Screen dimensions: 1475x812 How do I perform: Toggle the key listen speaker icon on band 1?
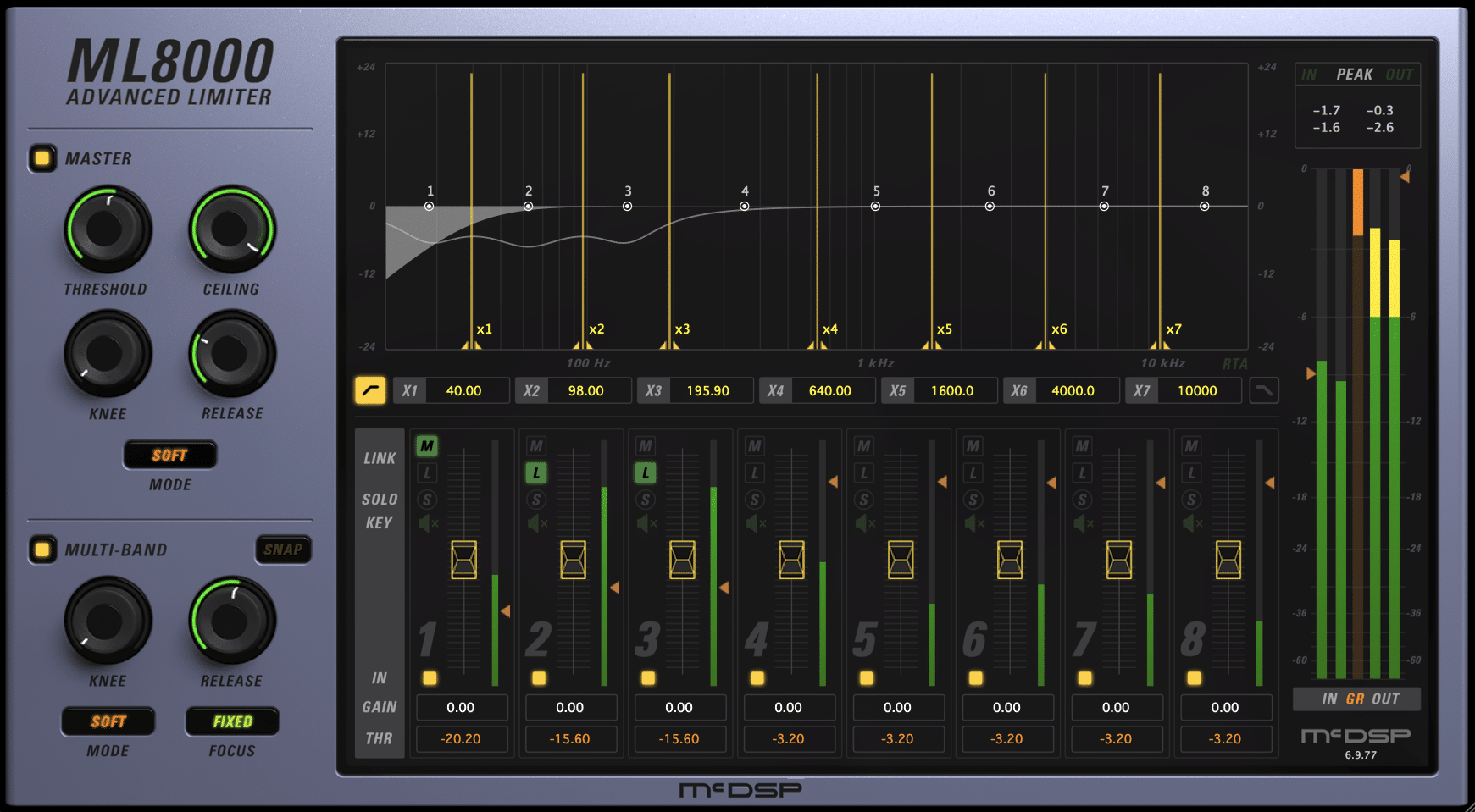point(428,523)
